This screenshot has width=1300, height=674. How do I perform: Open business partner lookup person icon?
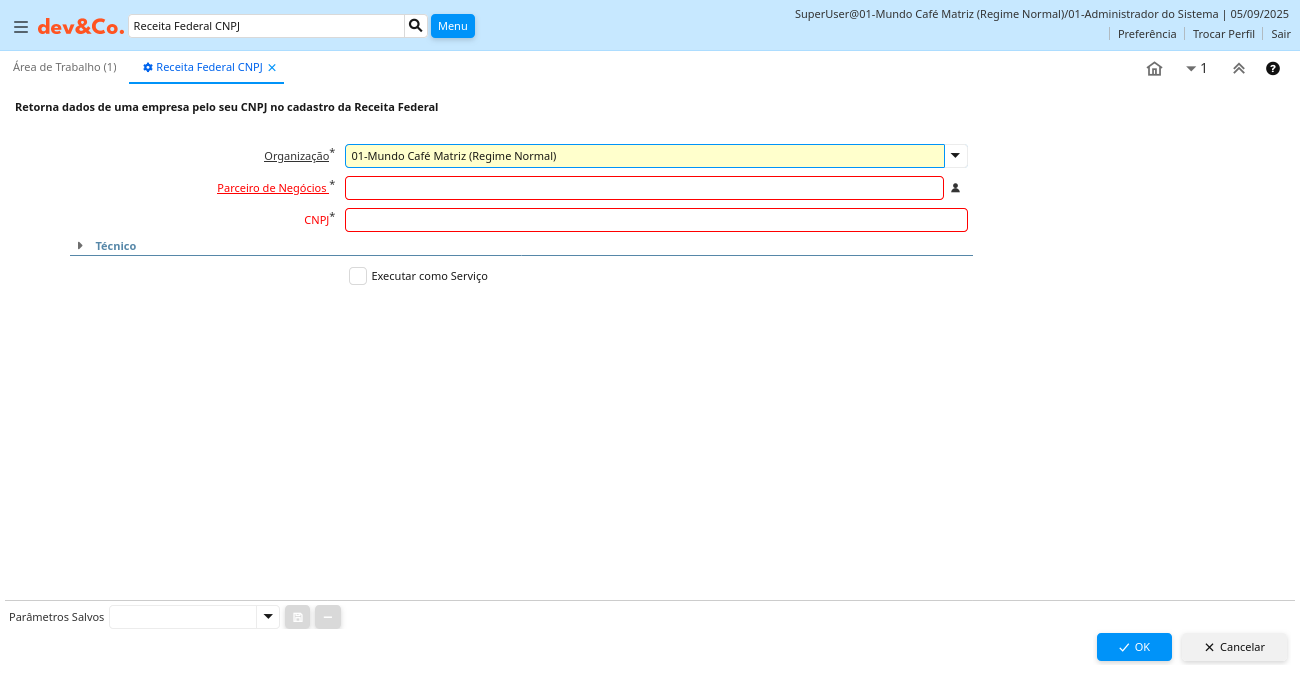(x=955, y=188)
